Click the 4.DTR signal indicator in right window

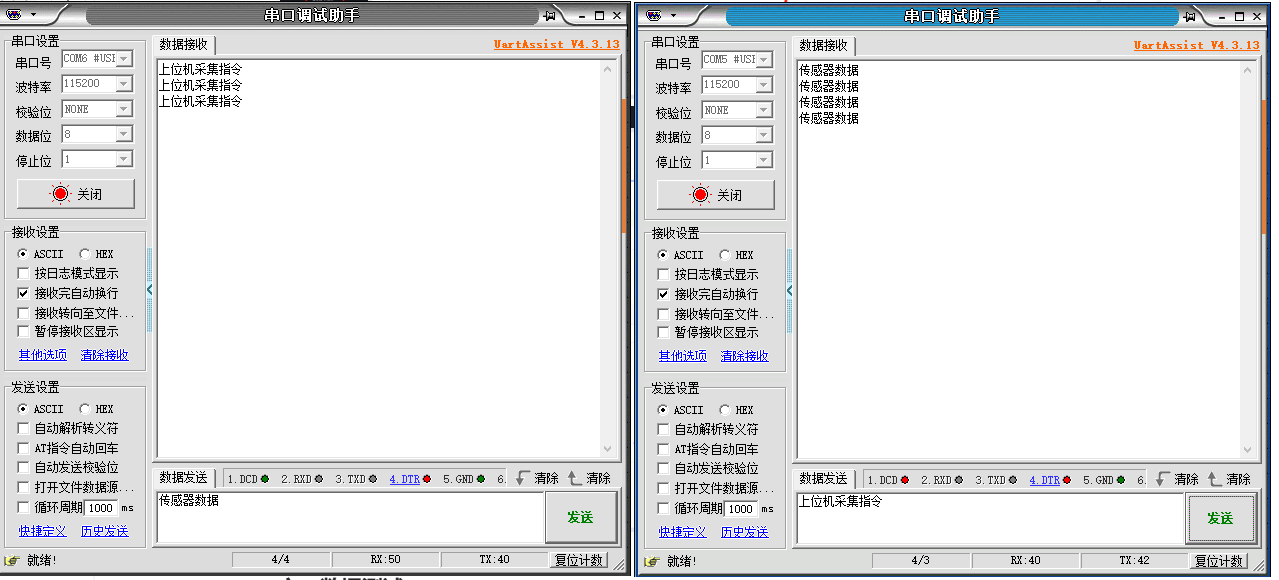click(x=1046, y=480)
